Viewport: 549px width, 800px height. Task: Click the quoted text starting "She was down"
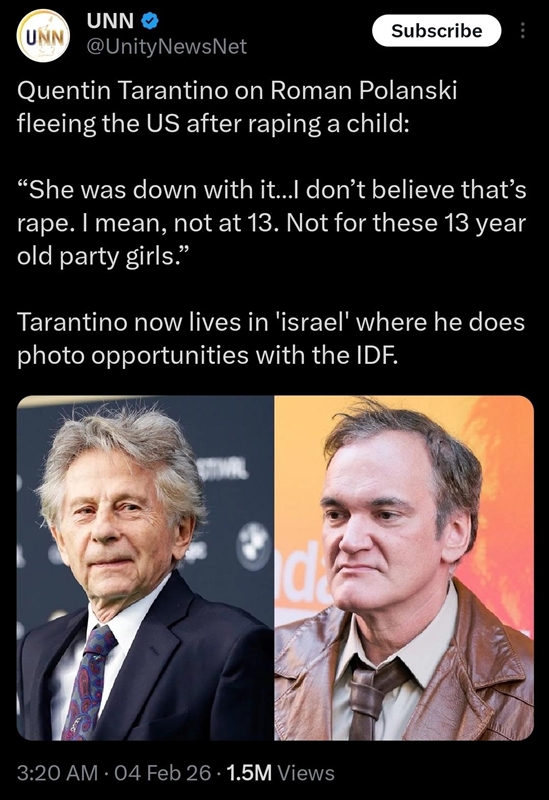coord(271,223)
